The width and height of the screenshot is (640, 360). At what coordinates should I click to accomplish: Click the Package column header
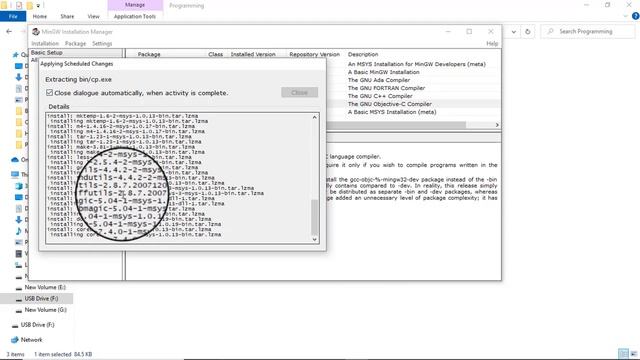tap(149, 54)
